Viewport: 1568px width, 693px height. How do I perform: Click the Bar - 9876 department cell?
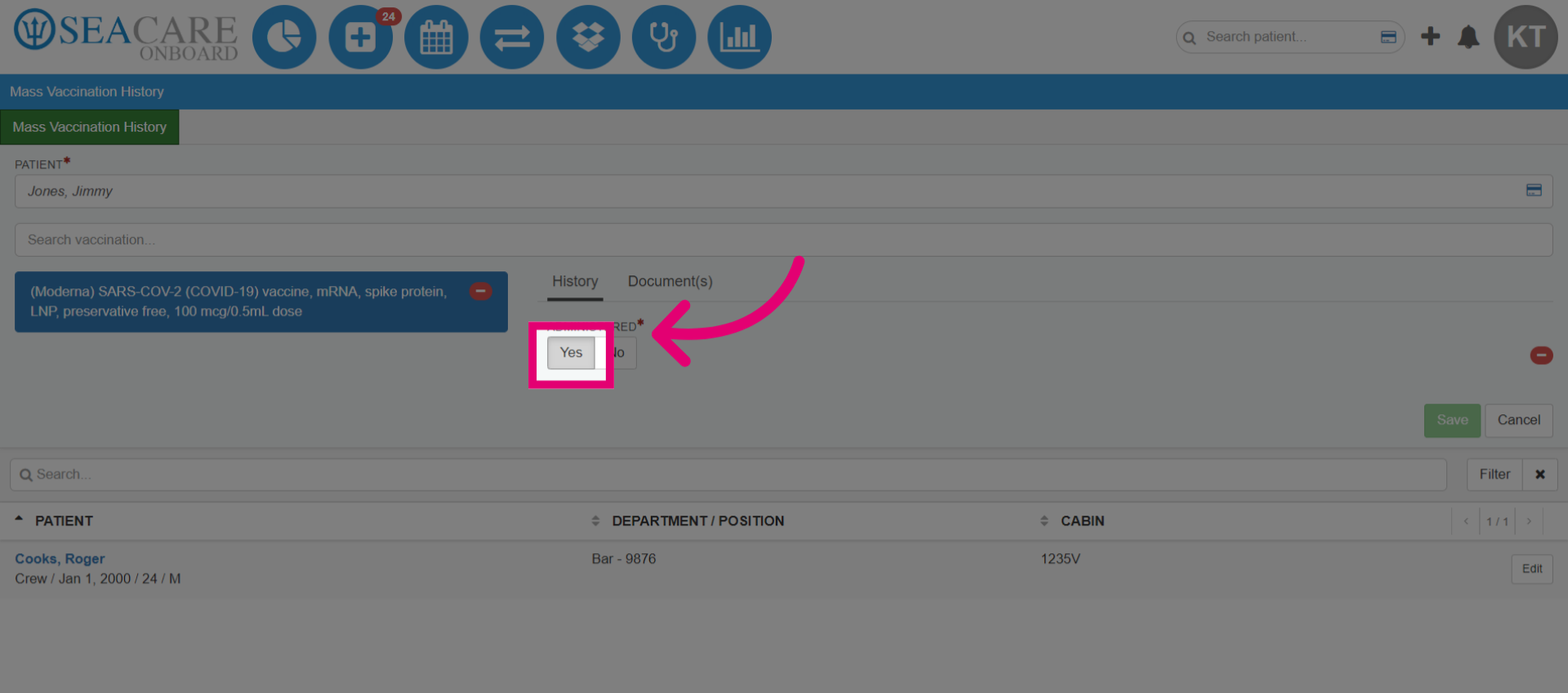pos(624,559)
